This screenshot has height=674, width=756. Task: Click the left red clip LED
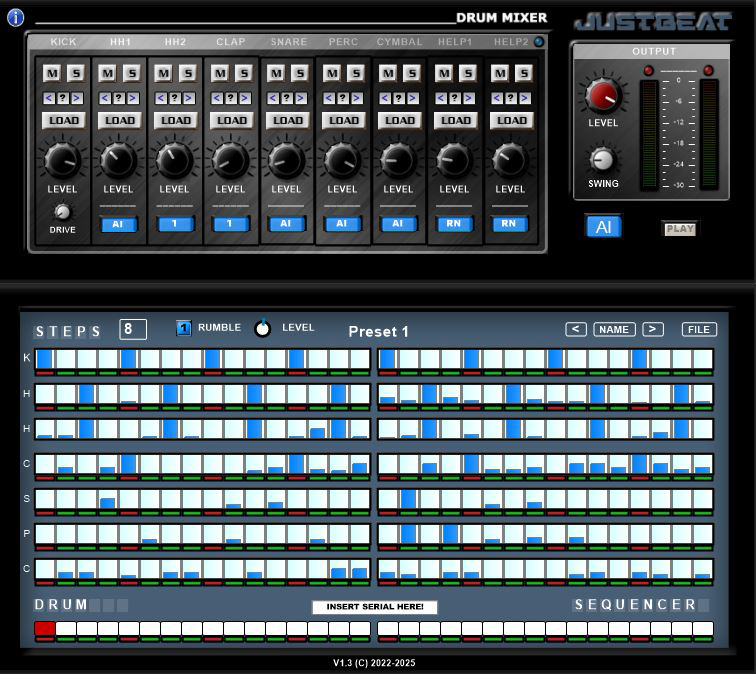coord(648,71)
